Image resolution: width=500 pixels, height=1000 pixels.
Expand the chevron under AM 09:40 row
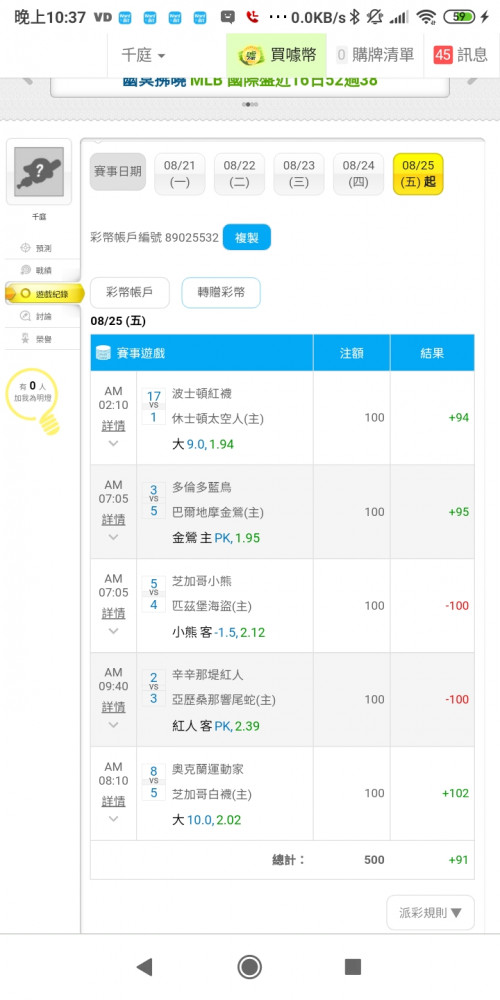[x=114, y=725]
